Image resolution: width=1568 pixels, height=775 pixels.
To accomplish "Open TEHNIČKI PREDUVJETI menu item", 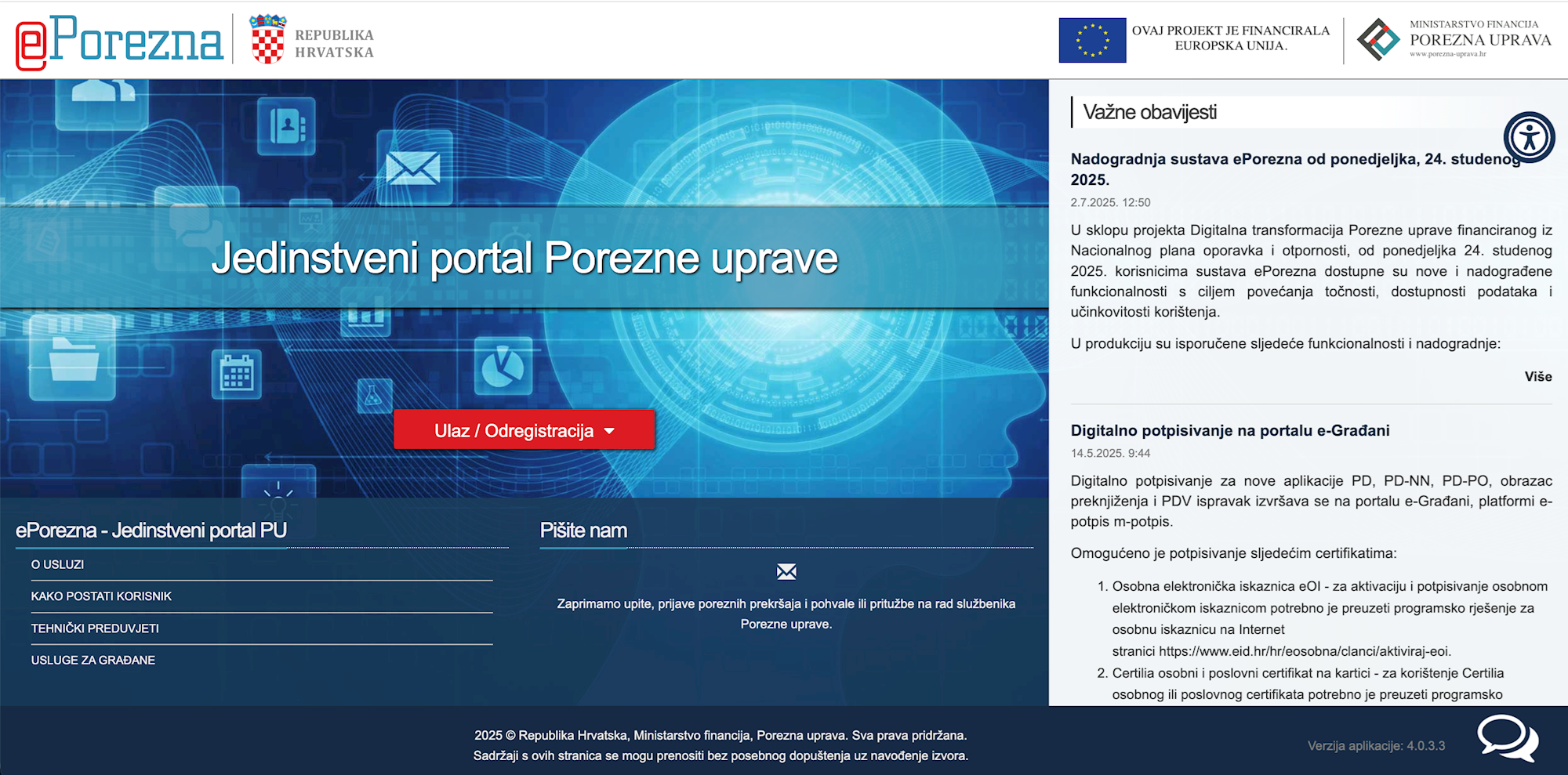I will click(x=95, y=628).
